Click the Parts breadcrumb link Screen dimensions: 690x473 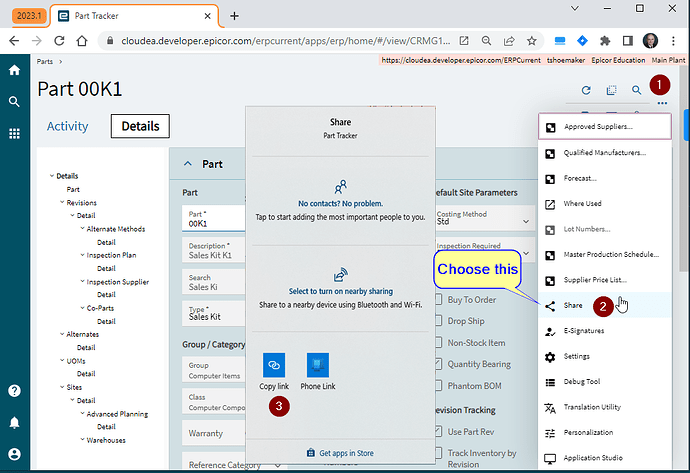tap(44, 62)
